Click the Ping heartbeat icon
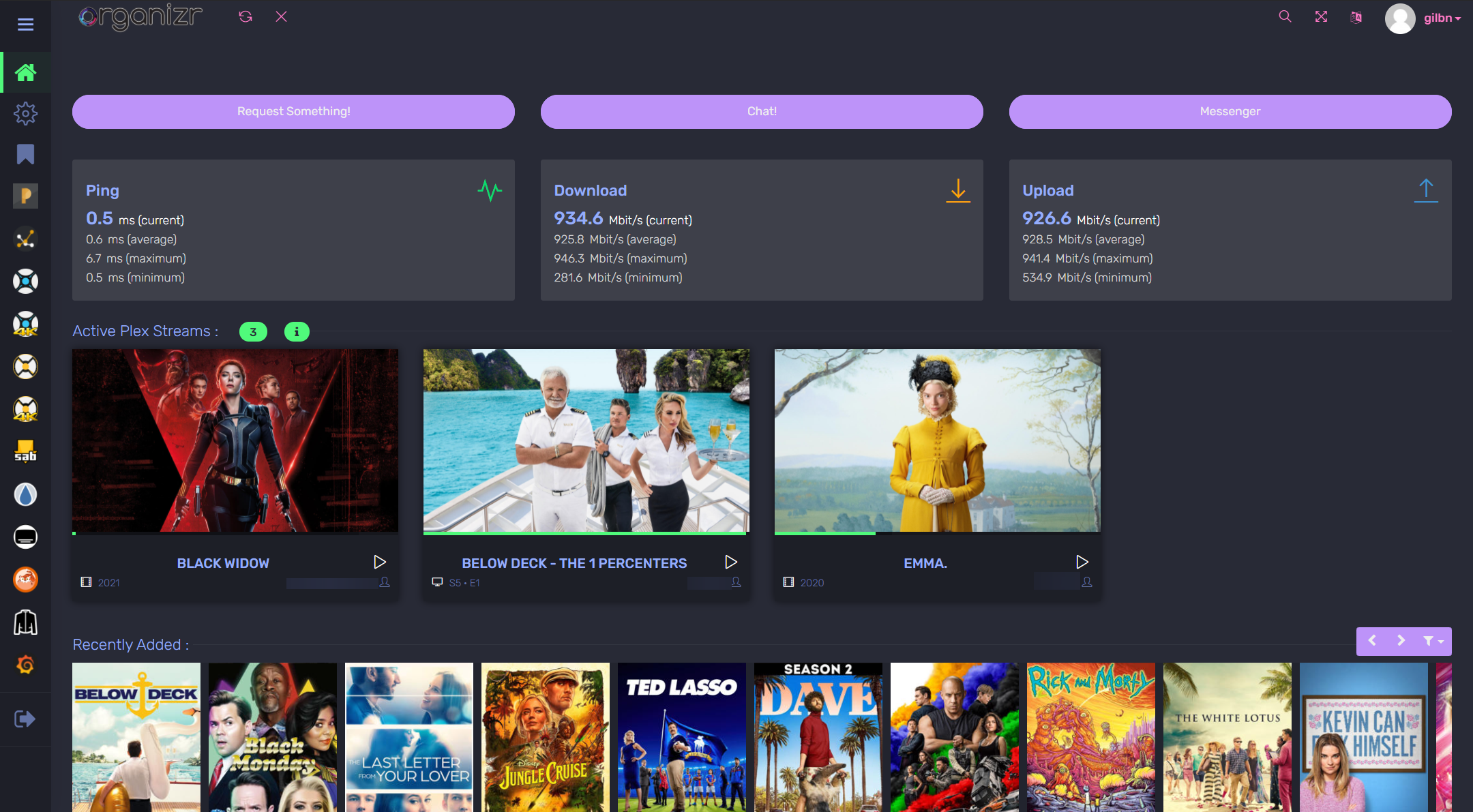The image size is (1473, 812). 490,190
